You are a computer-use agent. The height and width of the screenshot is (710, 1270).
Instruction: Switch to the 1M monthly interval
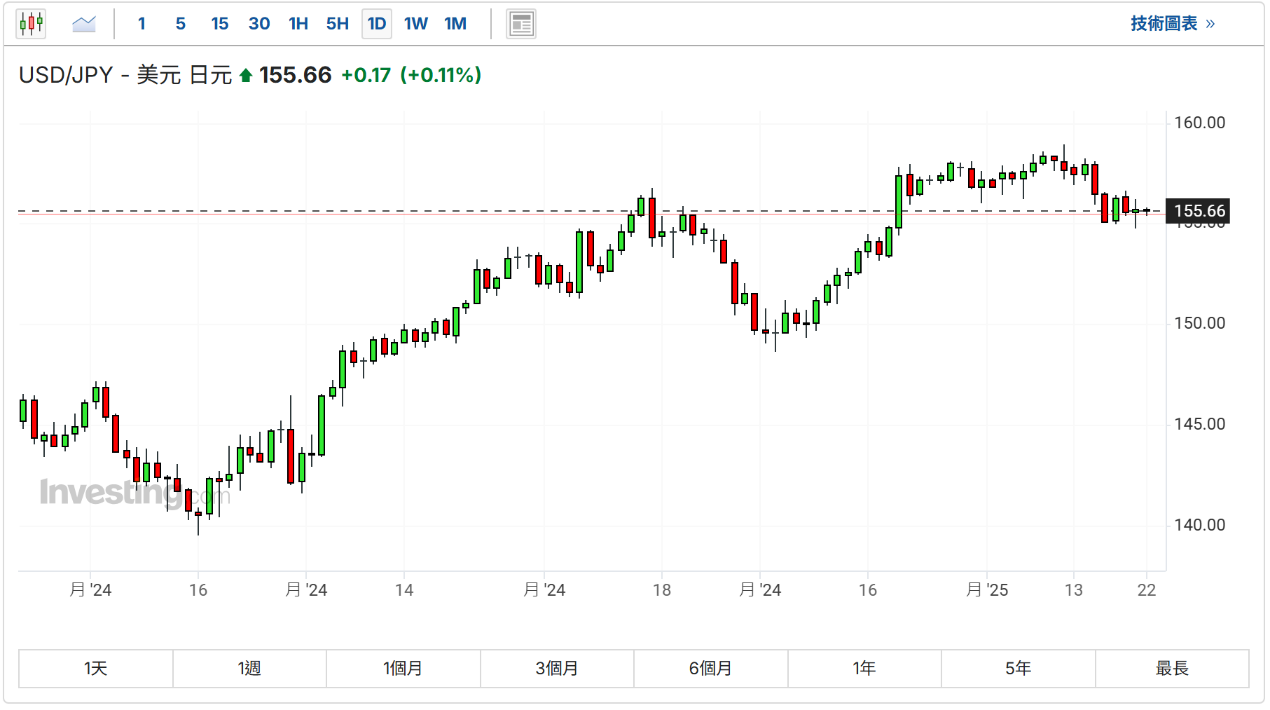455,23
